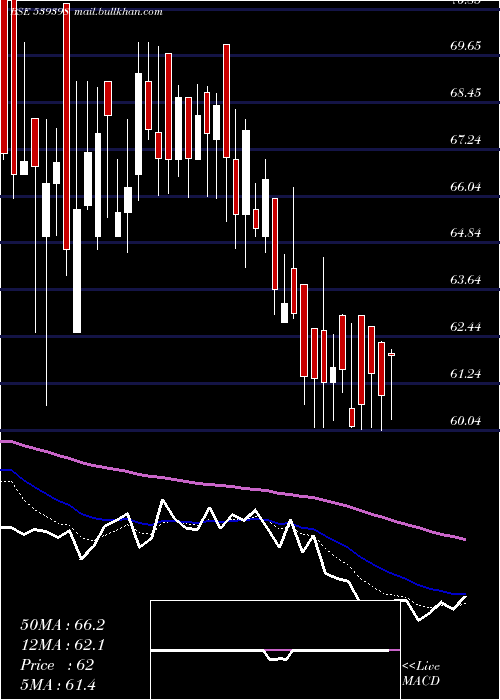Viewport: 500px width, 700px height.
Task: Click the 61.24 price axis label
Action: pos(466,374)
